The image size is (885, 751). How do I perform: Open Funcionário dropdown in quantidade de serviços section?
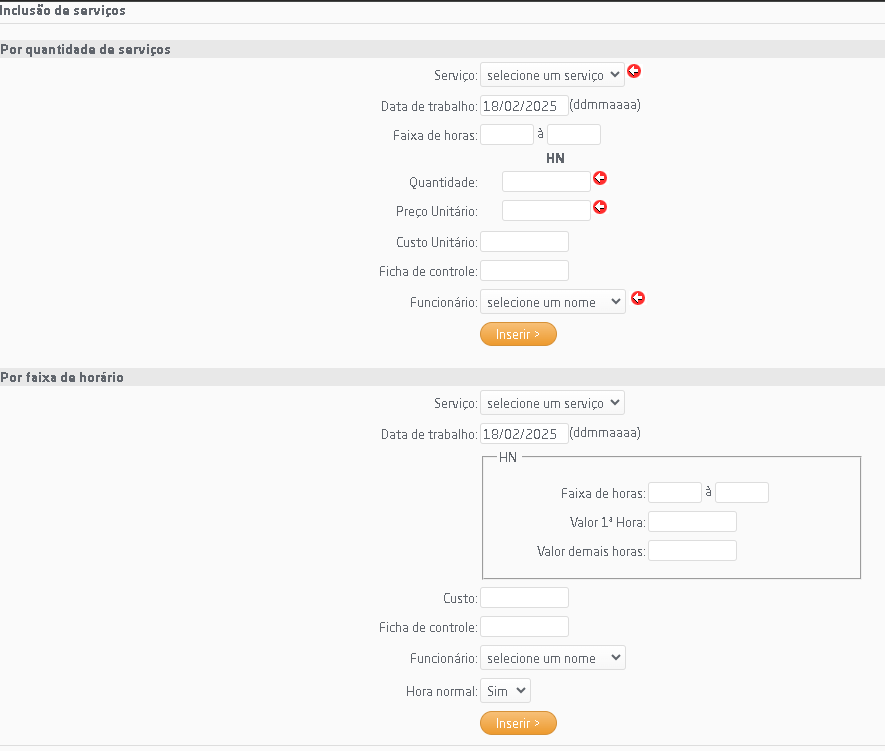tap(552, 302)
